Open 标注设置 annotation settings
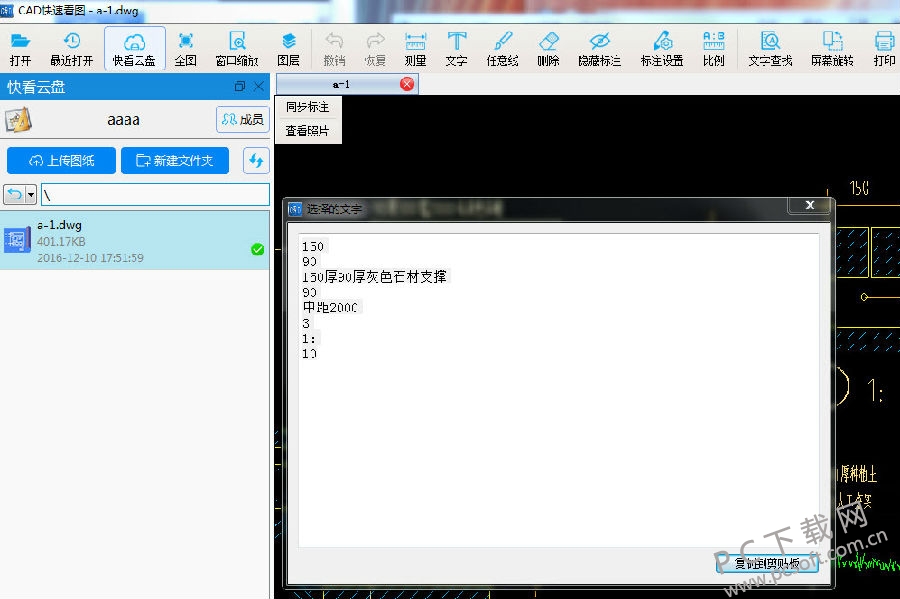Screen dimensions: 900x599 pyautogui.click(x=662, y=49)
